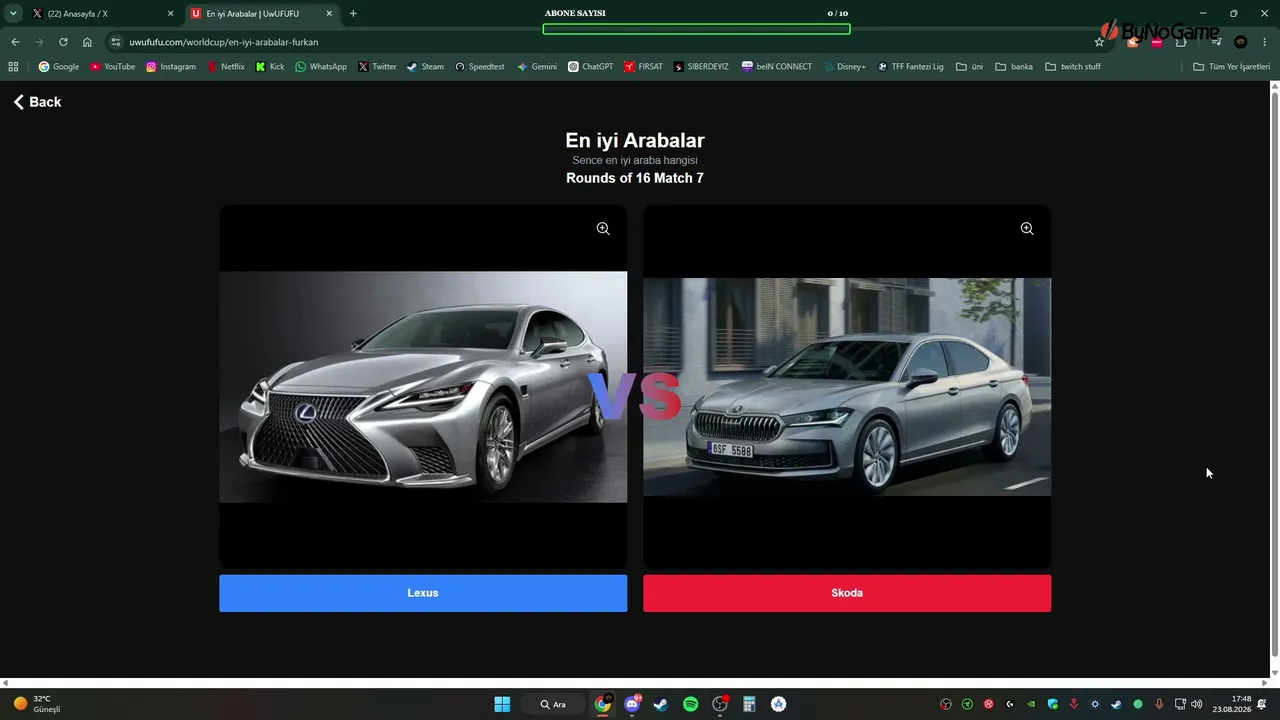The image size is (1280, 720).
Task: Open the SIBERDEYIZ bookmark
Action: (x=701, y=67)
